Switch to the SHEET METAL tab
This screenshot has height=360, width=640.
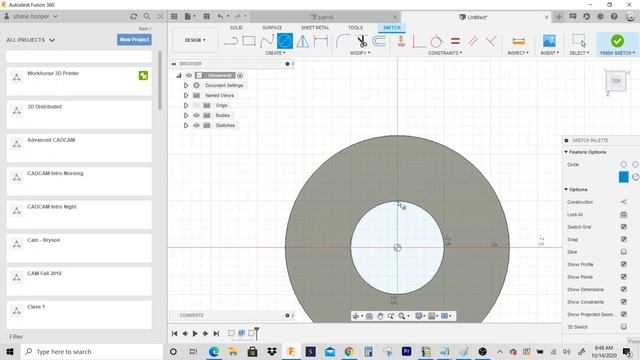click(315, 27)
